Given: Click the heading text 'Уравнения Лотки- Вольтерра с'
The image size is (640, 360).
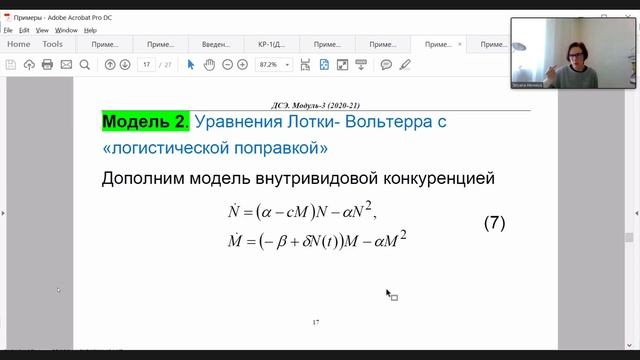Looking at the screenshot, I should (x=320, y=122).
